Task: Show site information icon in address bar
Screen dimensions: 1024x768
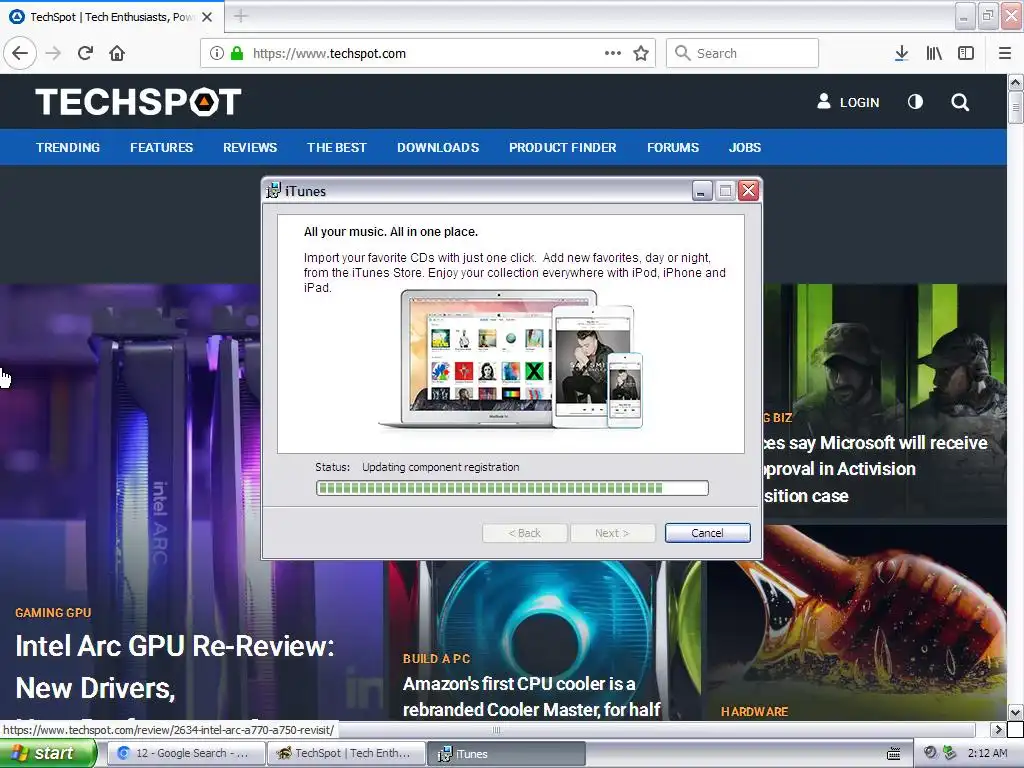Action: click(x=217, y=53)
